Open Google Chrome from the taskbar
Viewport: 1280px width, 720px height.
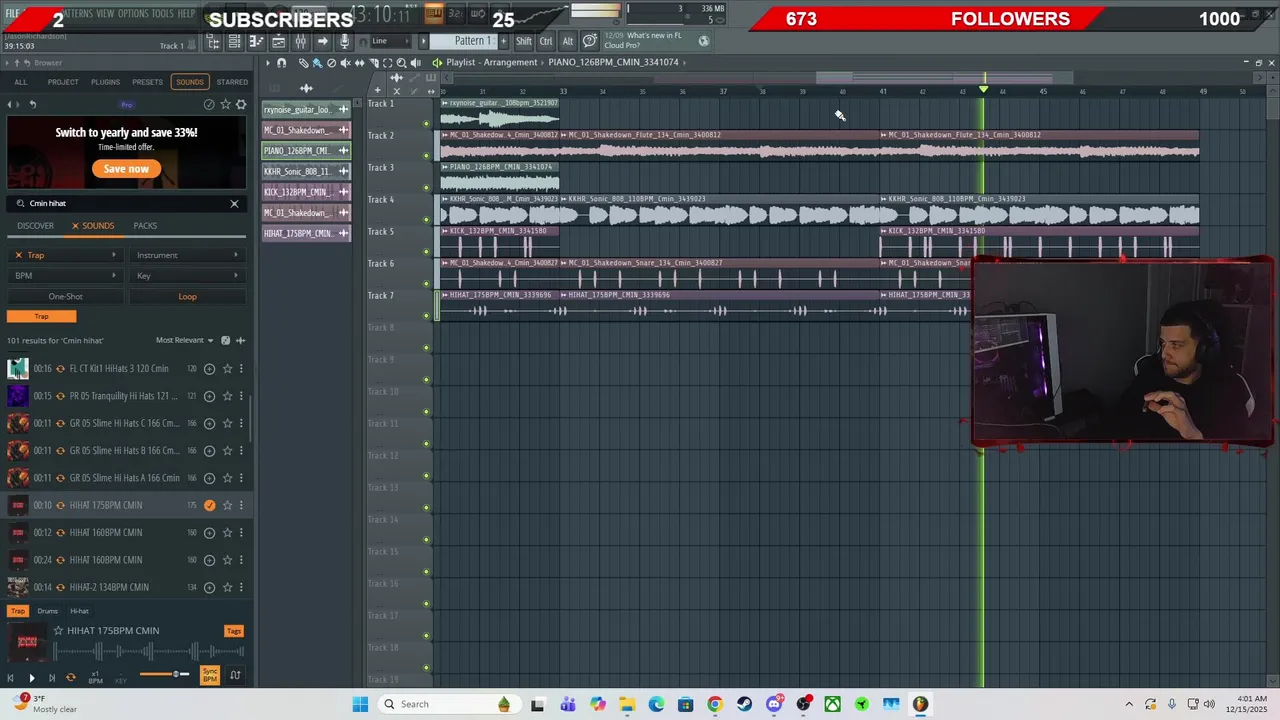coord(714,704)
